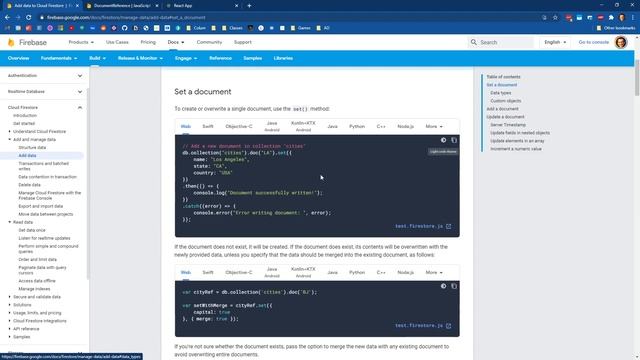Open the Docs dropdown menu
640x360 pixels.
pyautogui.click(x=176, y=42)
